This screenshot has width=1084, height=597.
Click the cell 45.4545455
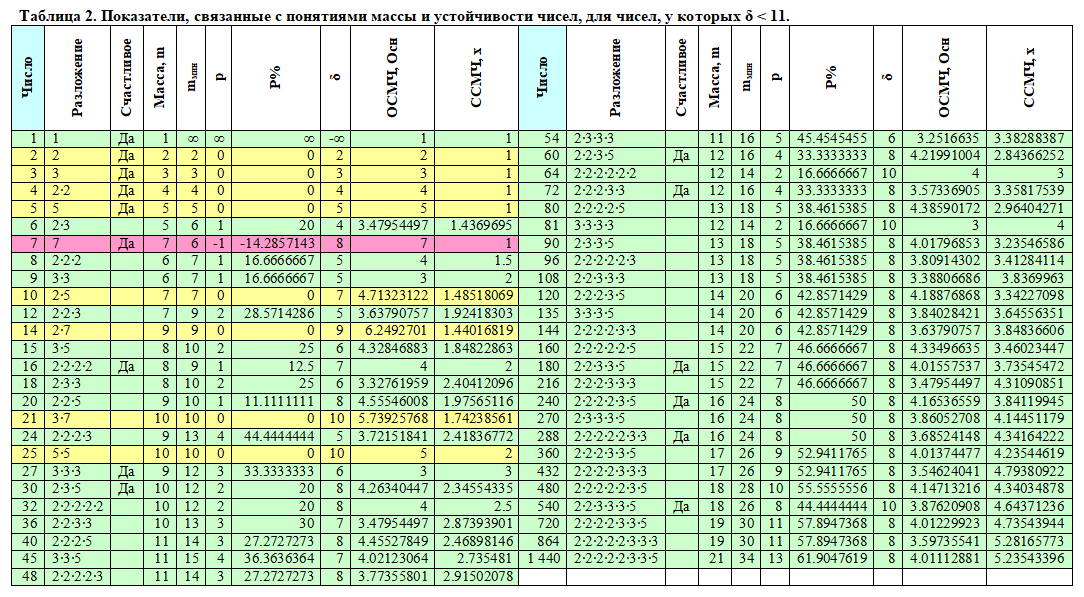[x=832, y=138]
